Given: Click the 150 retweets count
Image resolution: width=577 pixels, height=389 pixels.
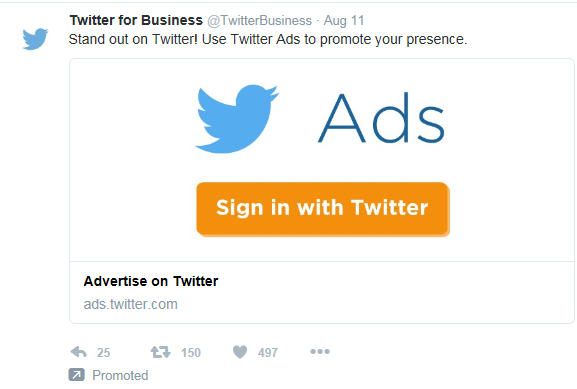Looking at the screenshot, I should [x=191, y=353].
